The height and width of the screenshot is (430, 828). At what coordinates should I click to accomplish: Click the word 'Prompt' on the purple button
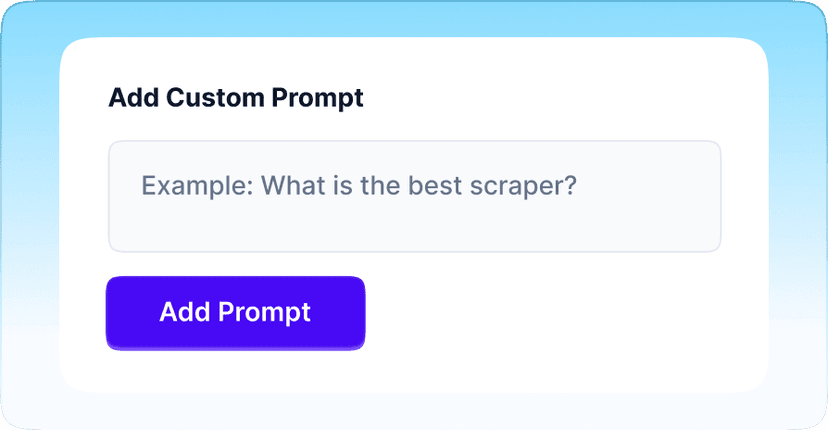(x=264, y=313)
